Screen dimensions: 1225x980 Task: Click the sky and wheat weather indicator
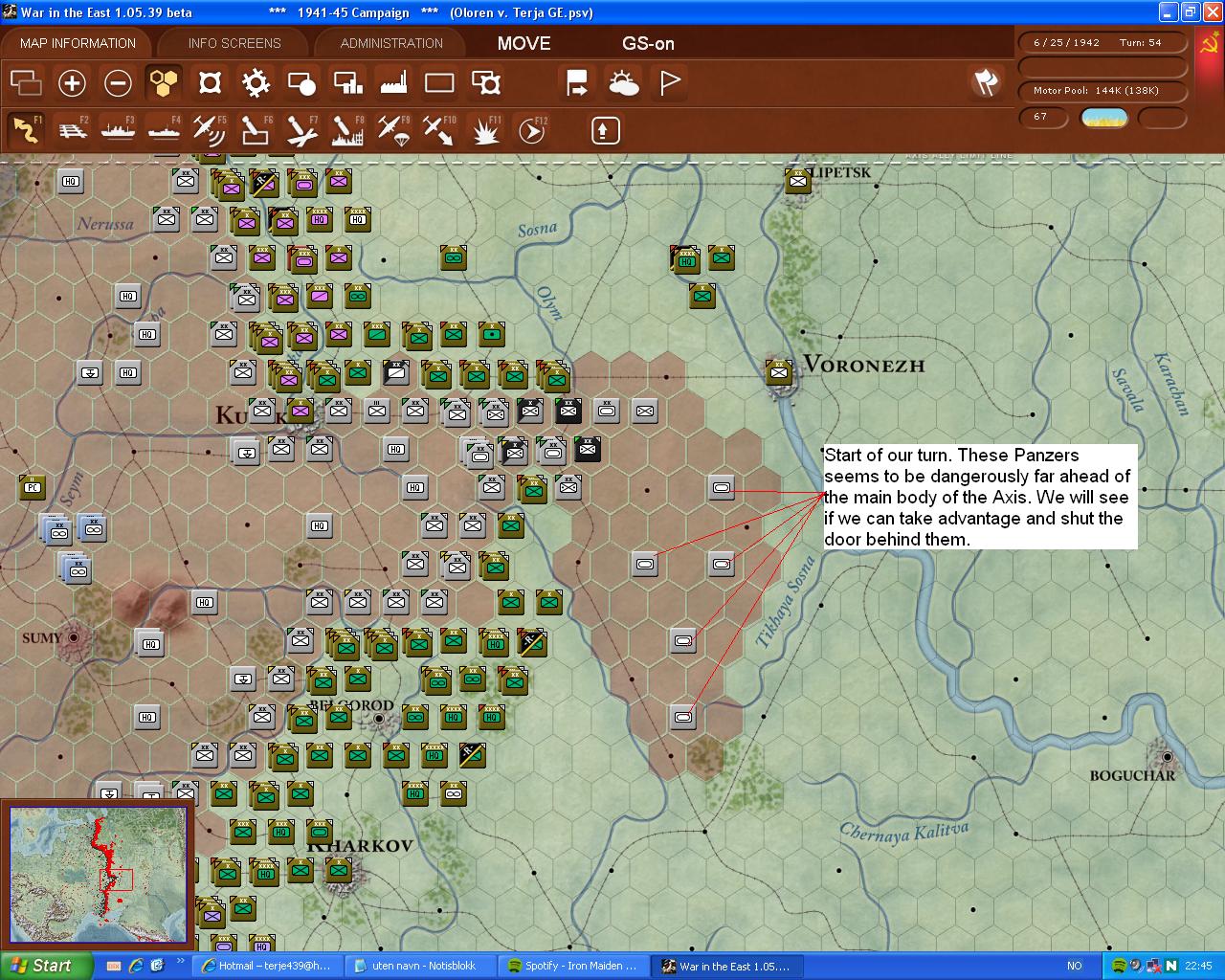[1104, 118]
